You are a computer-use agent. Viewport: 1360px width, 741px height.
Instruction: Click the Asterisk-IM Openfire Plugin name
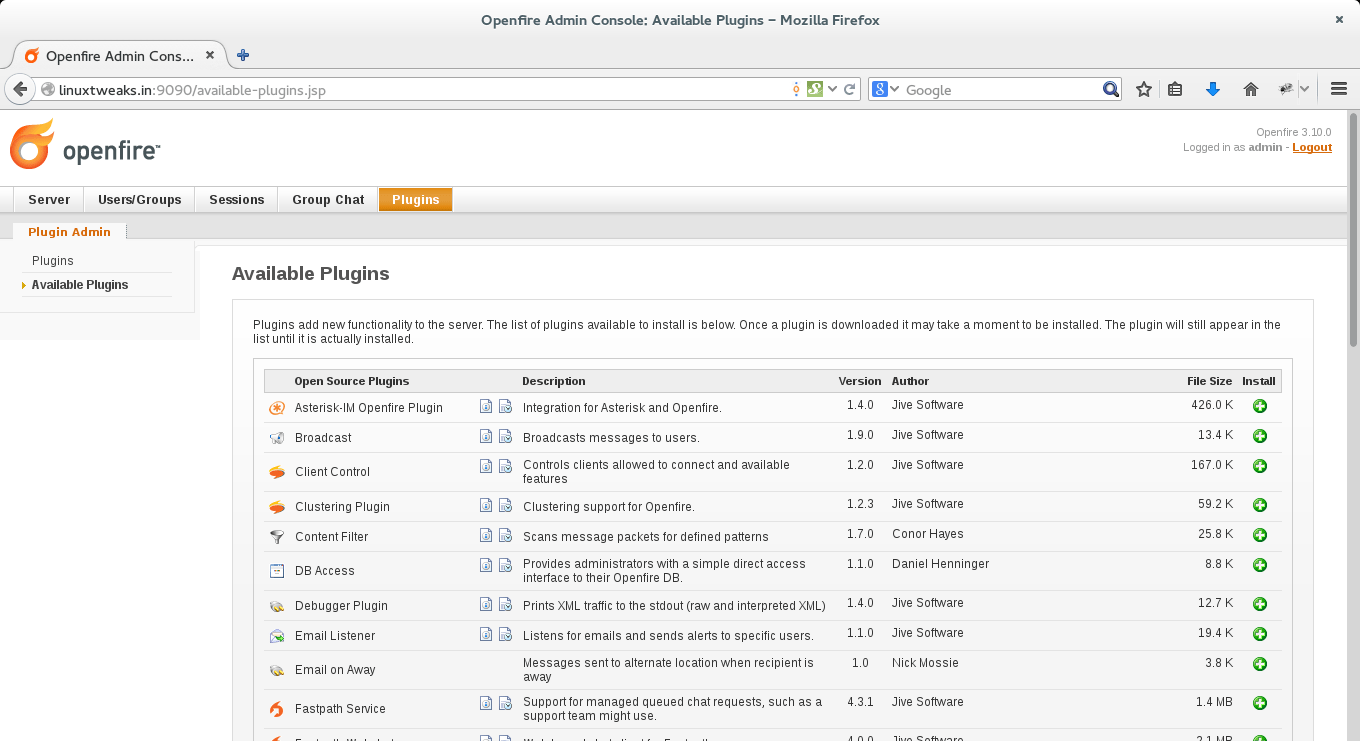[369, 408]
